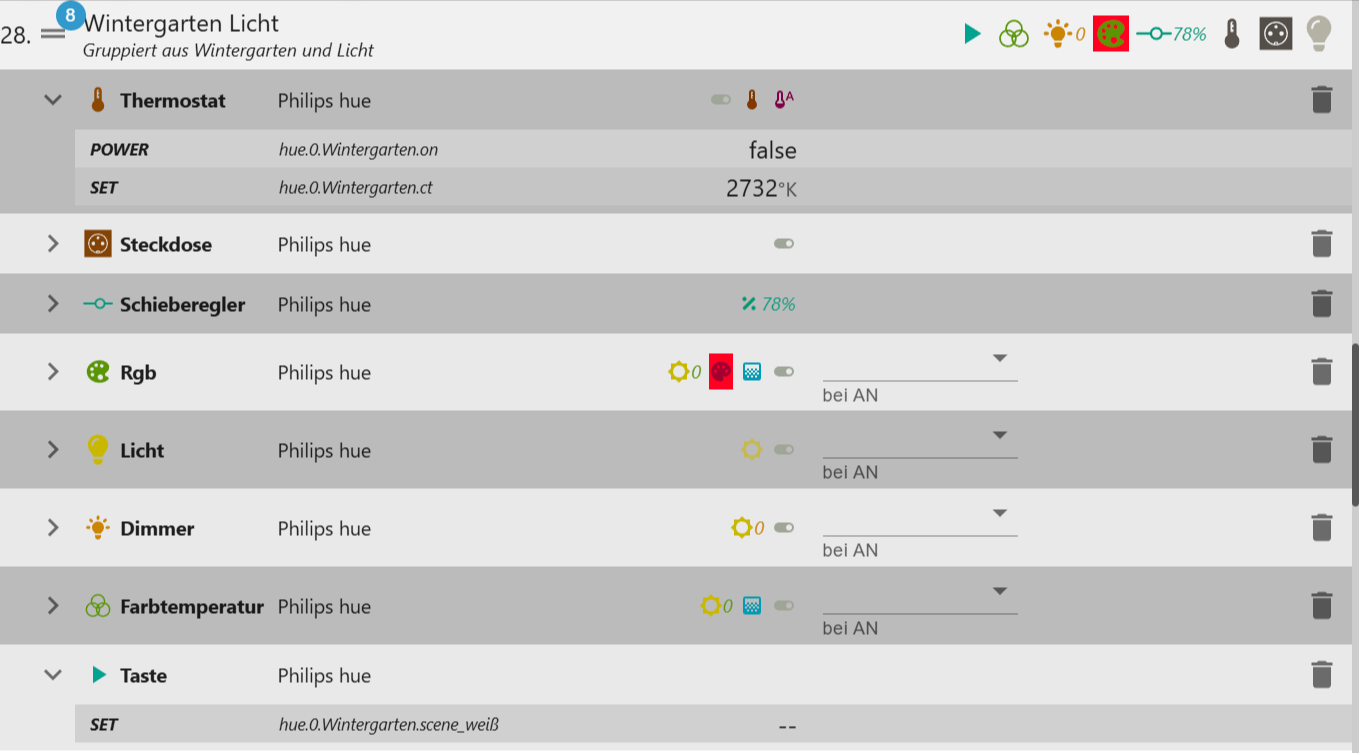This screenshot has width=1359, height=753.
Task: Click the dimmer brightness icon in the header
Action: click(1060, 33)
